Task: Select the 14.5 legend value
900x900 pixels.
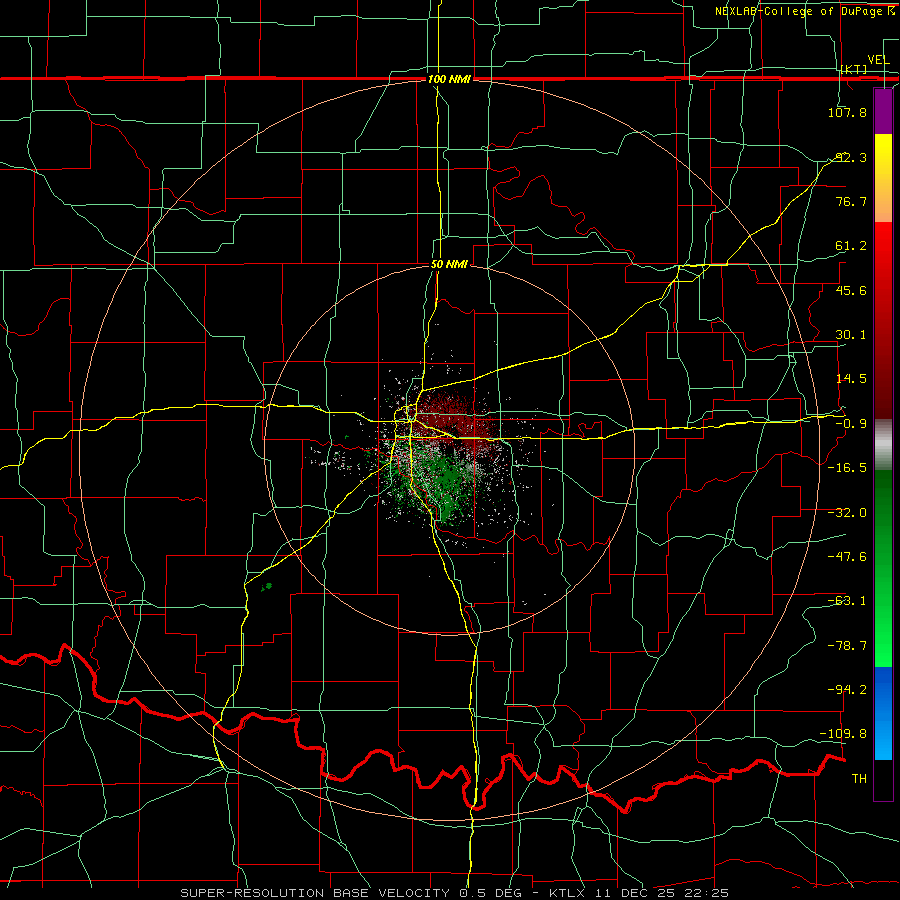Action: (x=851, y=379)
